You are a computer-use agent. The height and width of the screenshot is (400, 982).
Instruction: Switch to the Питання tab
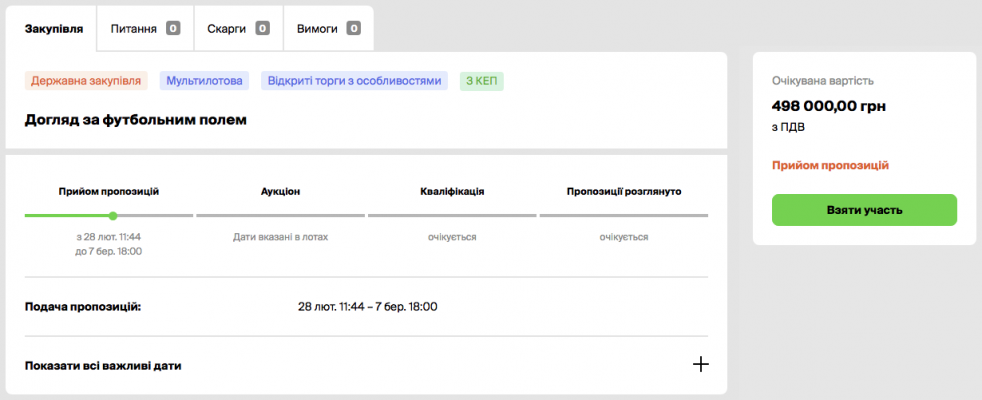[x=144, y=28]
